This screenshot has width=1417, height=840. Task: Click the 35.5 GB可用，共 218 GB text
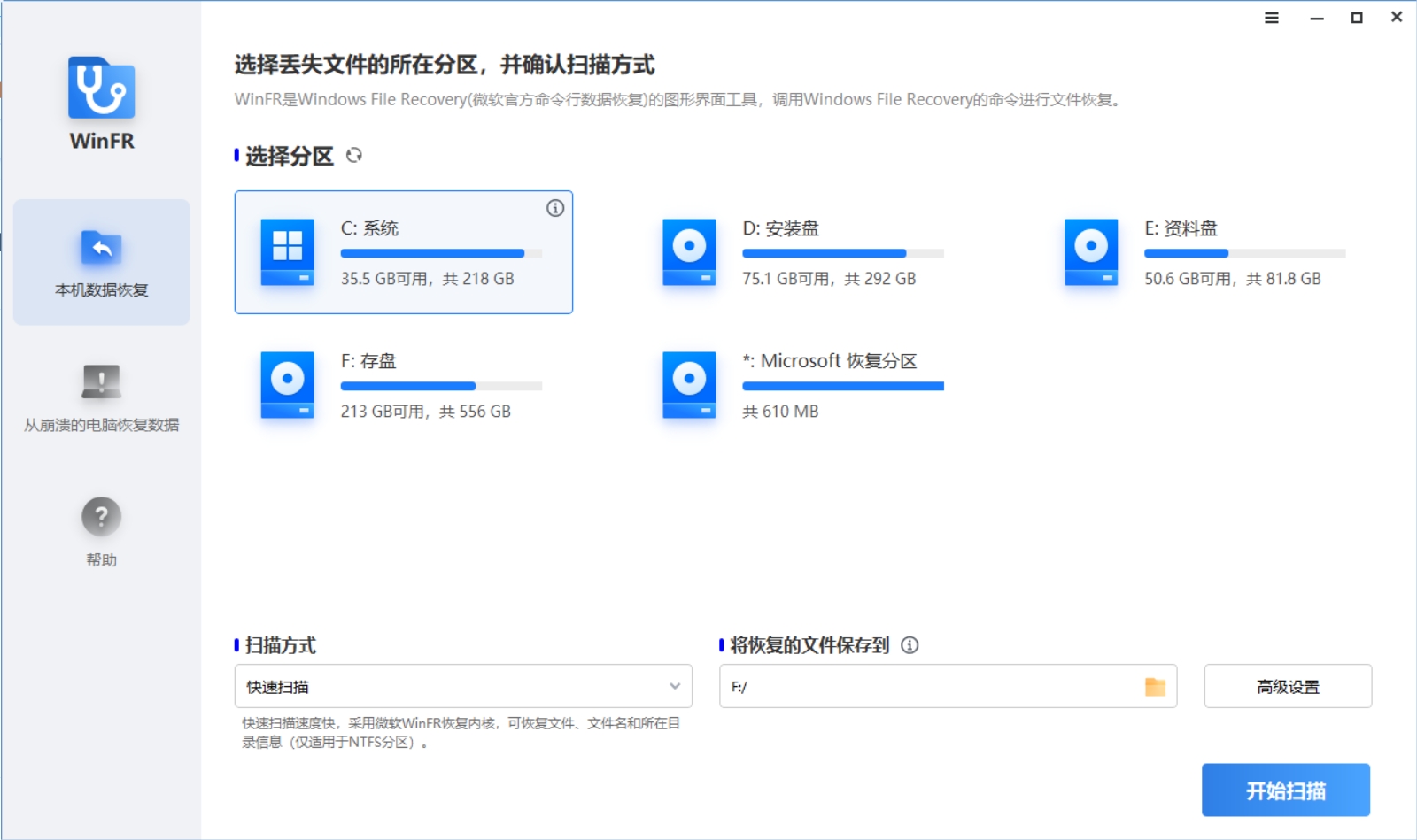coord(428,279)
